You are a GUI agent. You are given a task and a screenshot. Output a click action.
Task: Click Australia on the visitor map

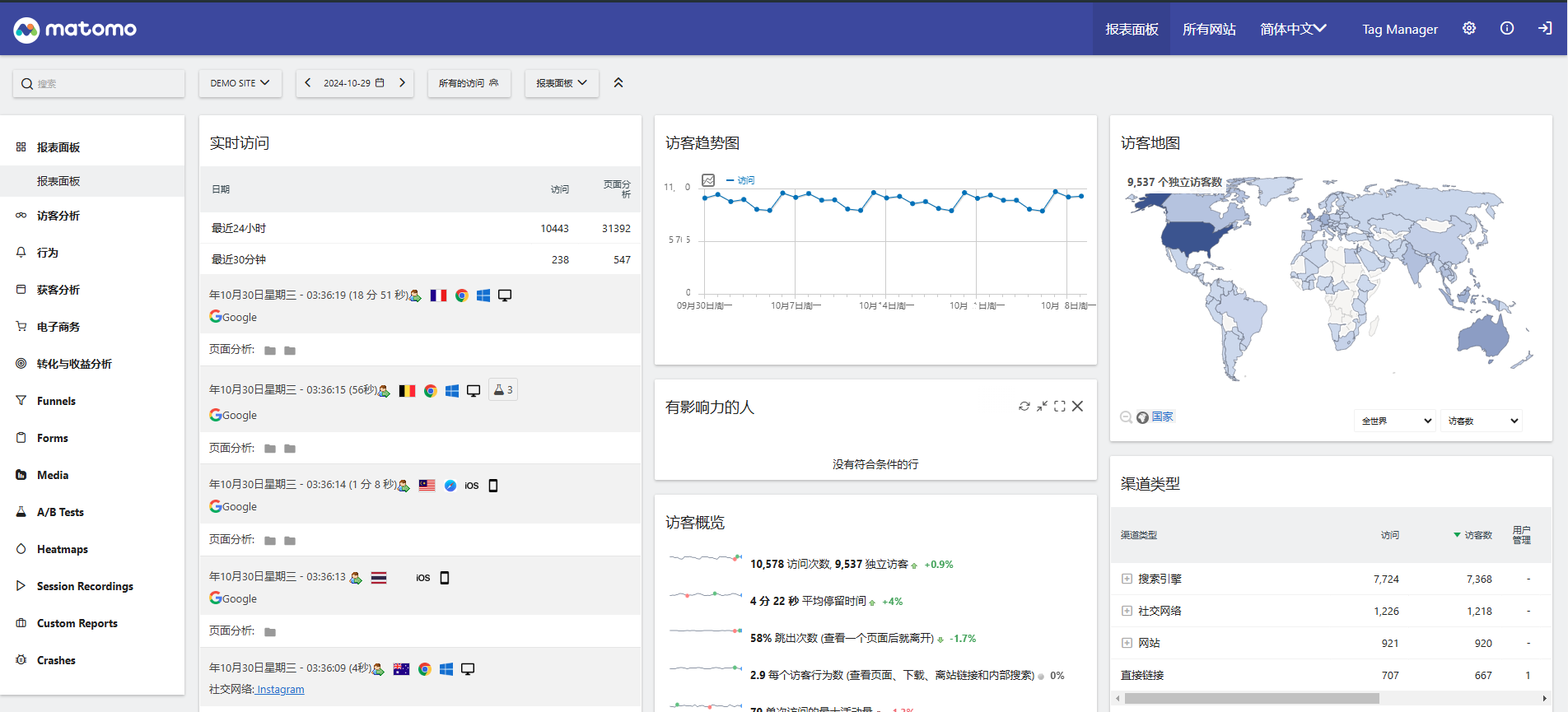click(1482, 337)
